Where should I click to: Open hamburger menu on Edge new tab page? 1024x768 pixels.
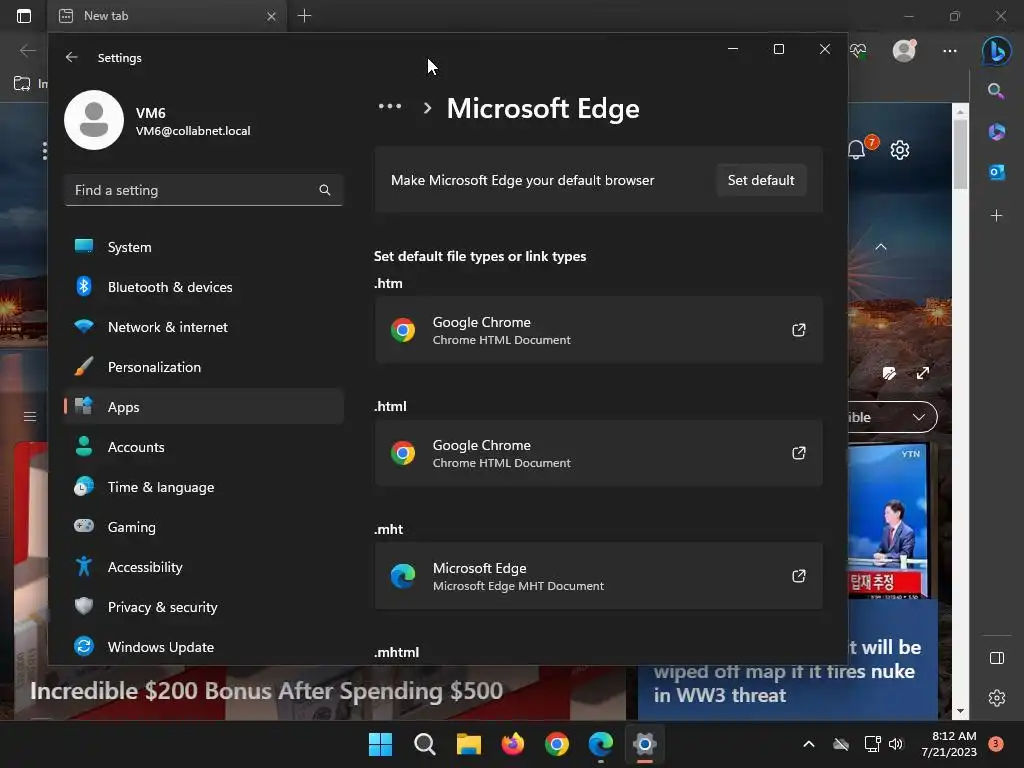tap(30, 416)
